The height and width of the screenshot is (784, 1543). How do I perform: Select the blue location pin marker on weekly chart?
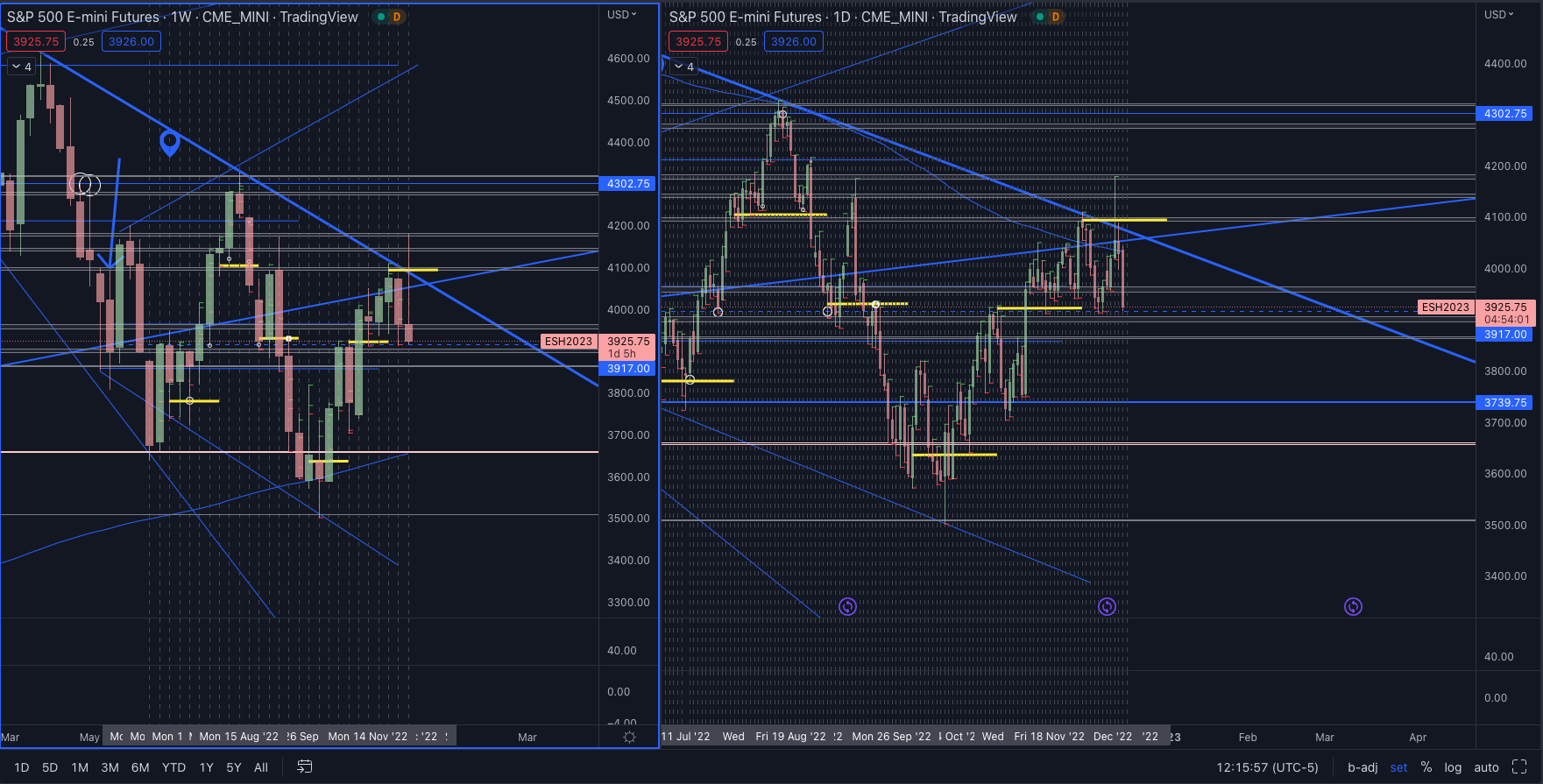[170, 142]
